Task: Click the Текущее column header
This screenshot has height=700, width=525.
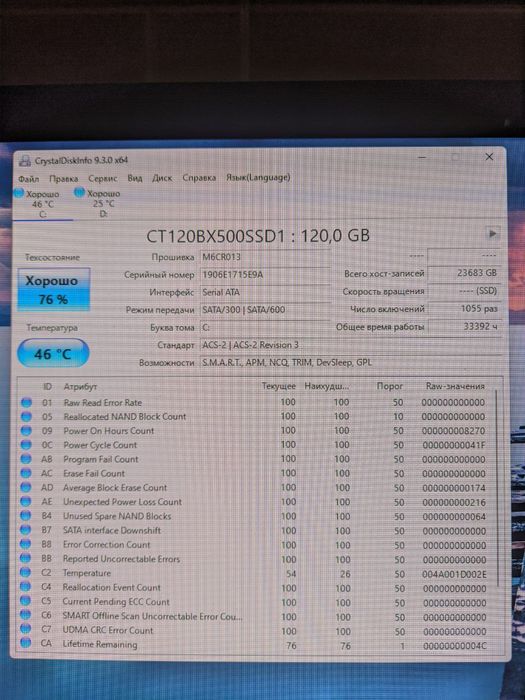Action: (279, 386)
